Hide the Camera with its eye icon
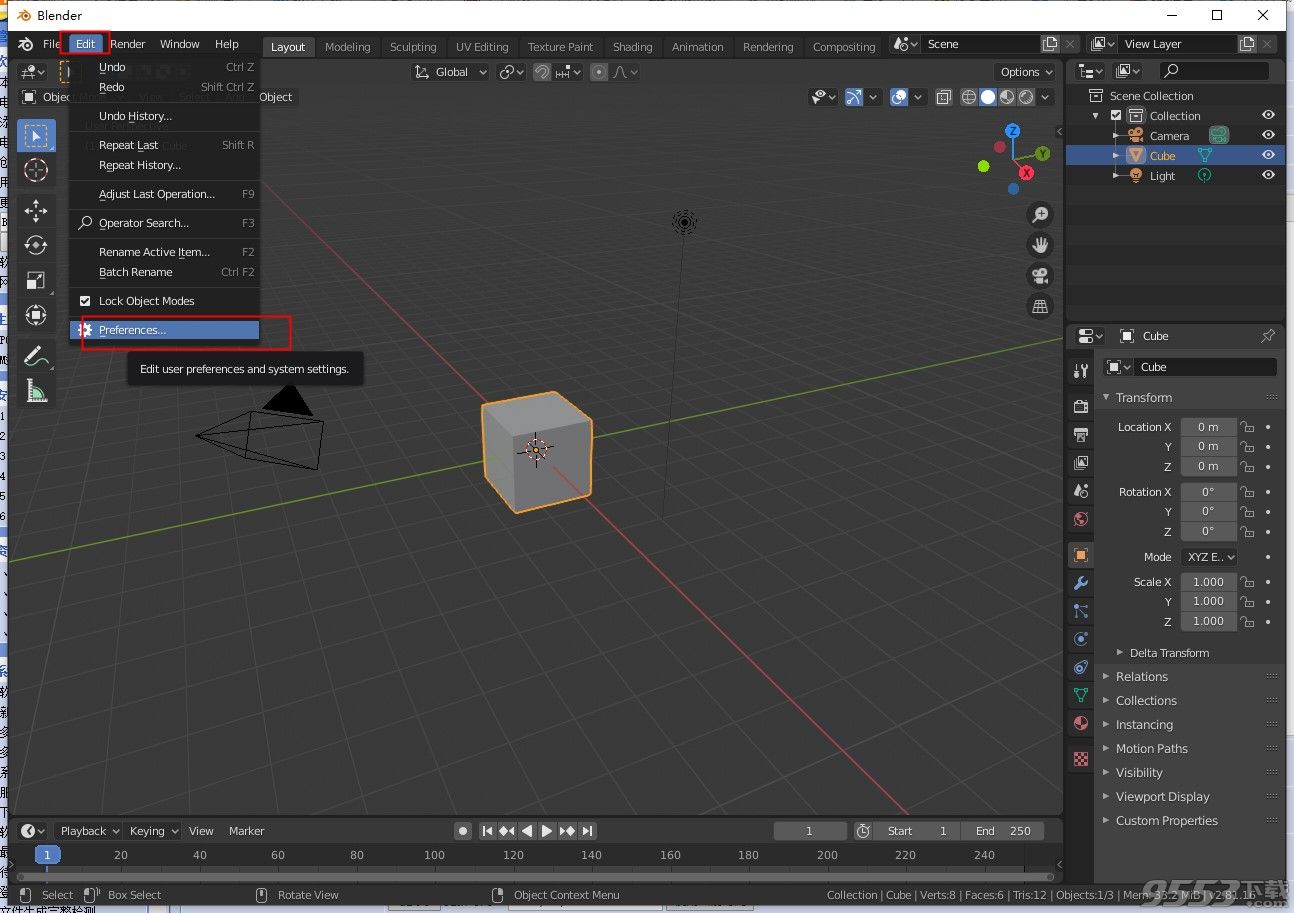 (1268, 135)
